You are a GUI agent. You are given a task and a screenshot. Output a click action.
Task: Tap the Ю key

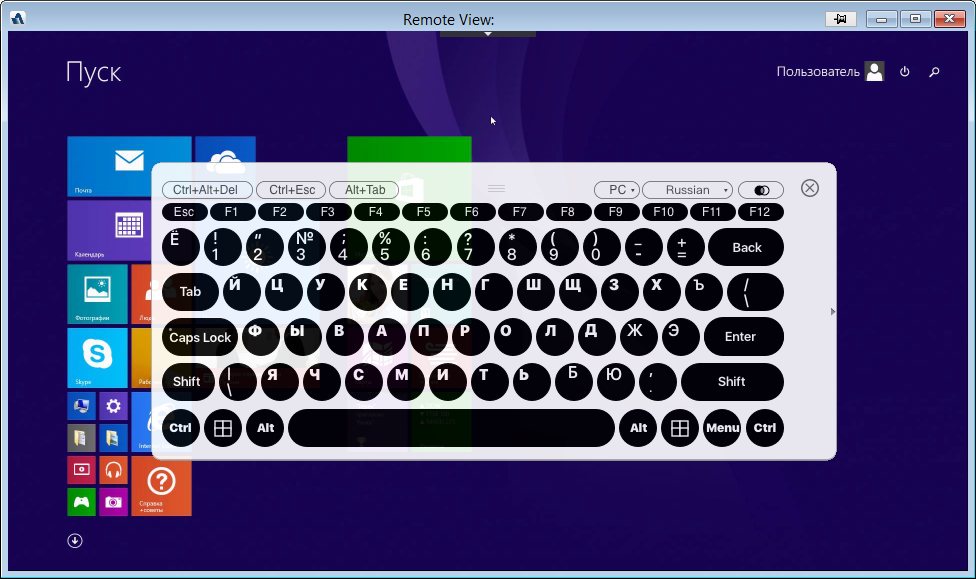[616, 382]
